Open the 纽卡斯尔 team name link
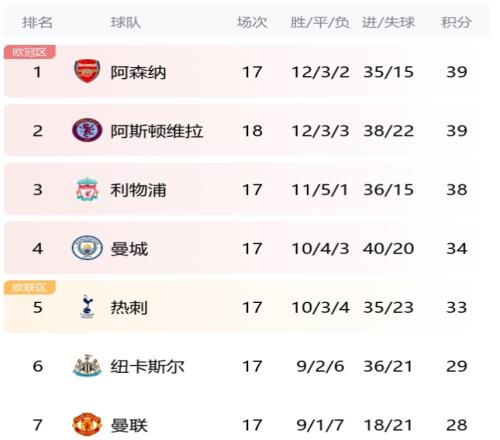500x440 pixels. 147,366
